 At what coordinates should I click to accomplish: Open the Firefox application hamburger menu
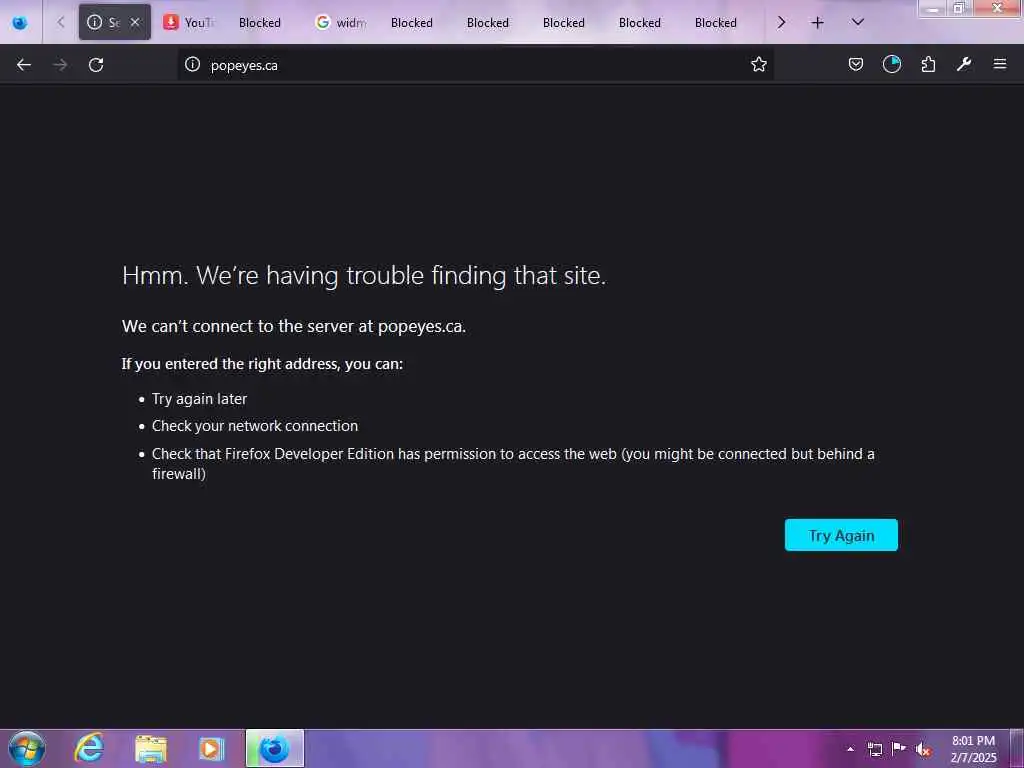pyautogui.click(x=1000, y=64)
